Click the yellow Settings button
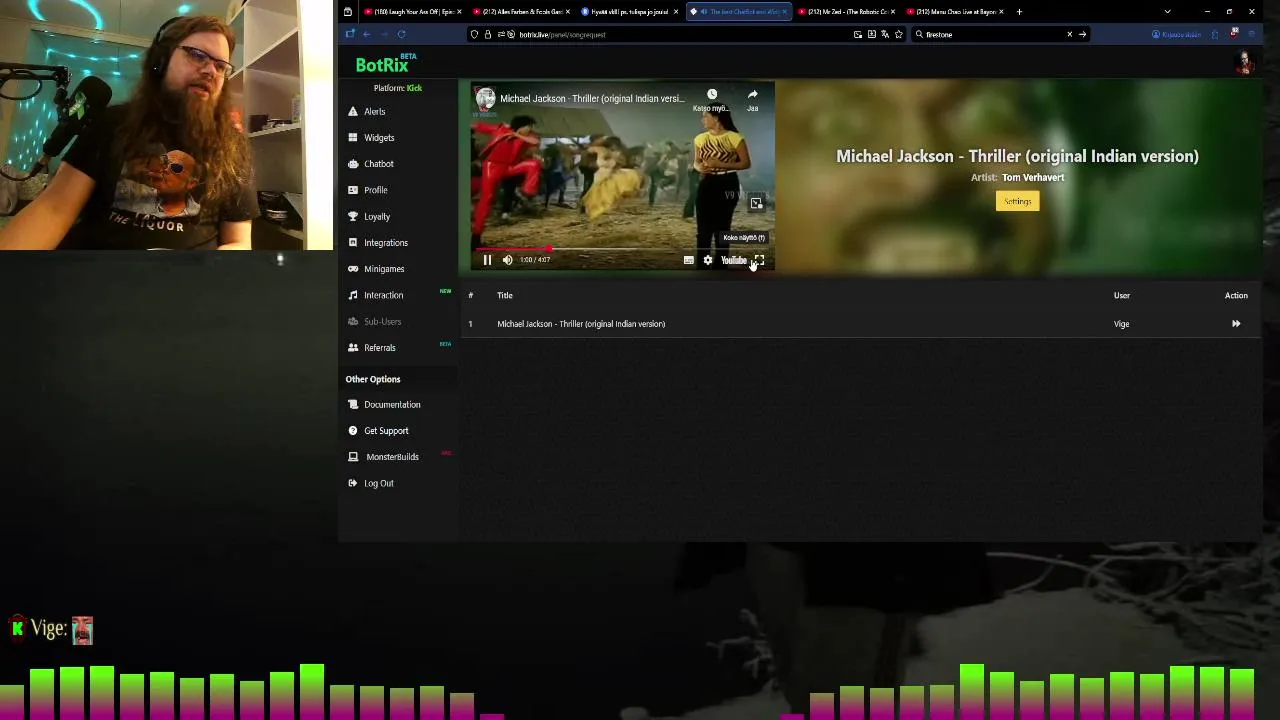The image size is (1280, 720). (x=1017, y=201)
